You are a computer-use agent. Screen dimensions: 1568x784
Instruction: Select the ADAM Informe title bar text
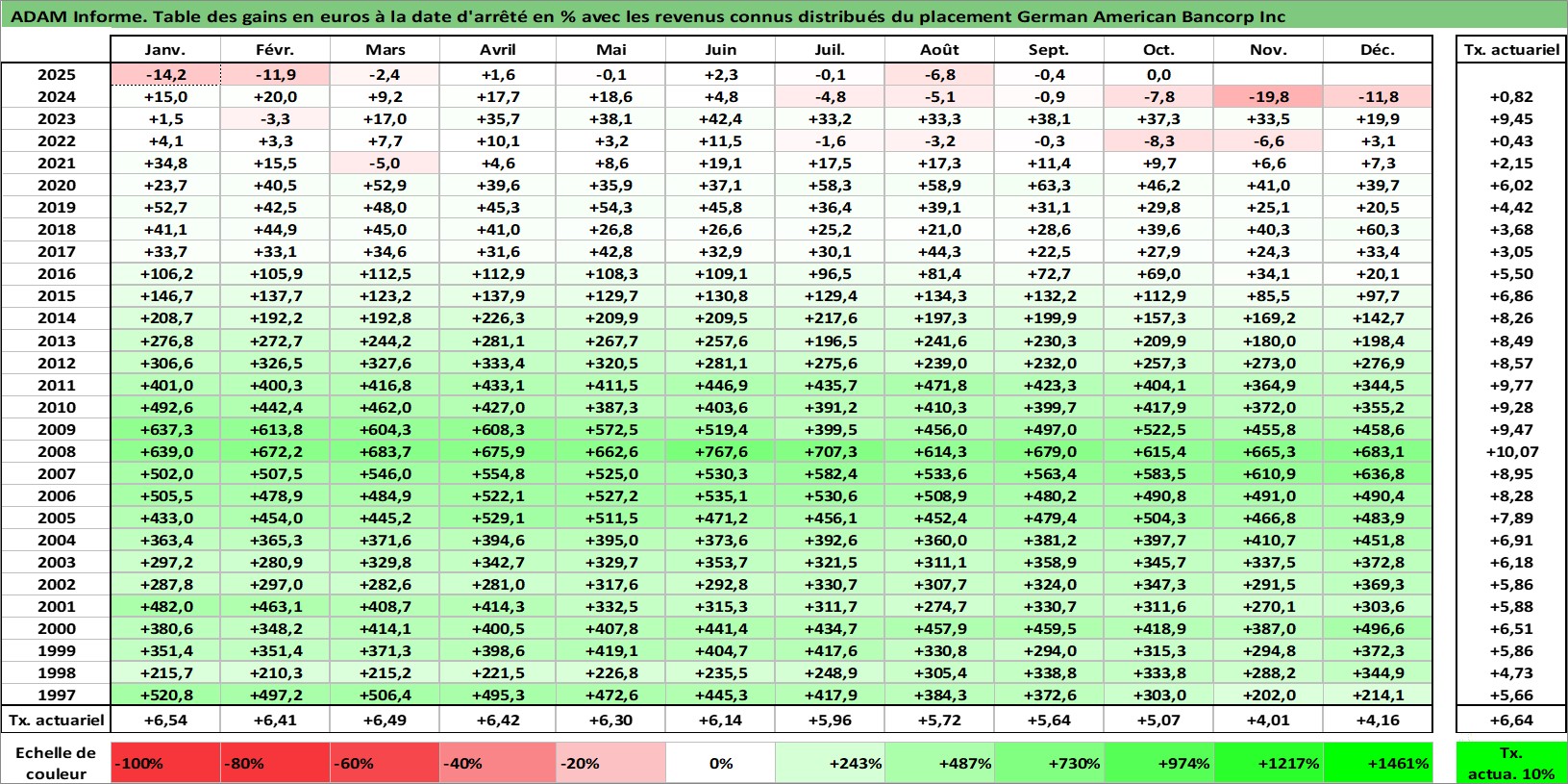point(647,16)
